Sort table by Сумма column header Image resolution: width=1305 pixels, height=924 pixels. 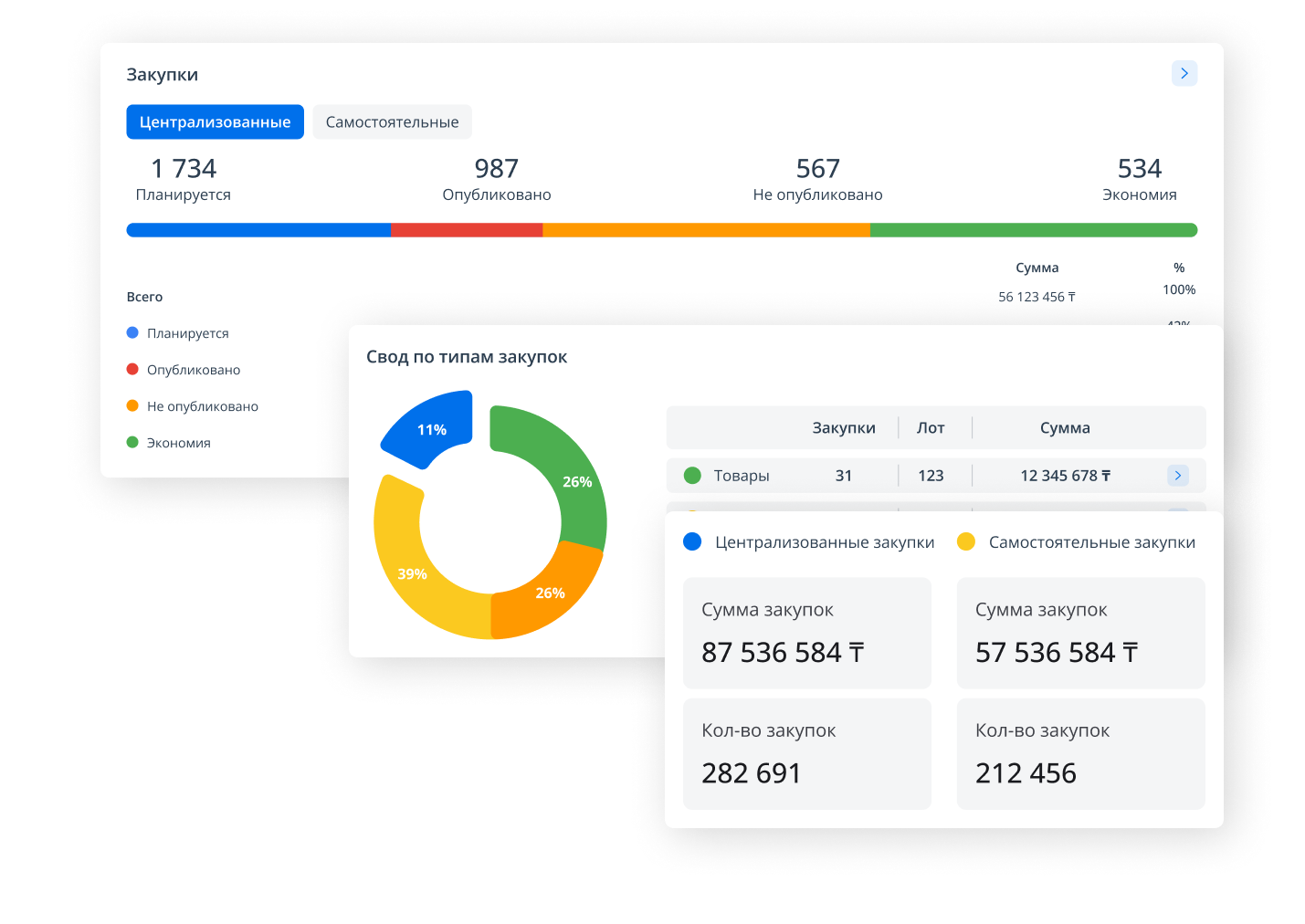1064,427
